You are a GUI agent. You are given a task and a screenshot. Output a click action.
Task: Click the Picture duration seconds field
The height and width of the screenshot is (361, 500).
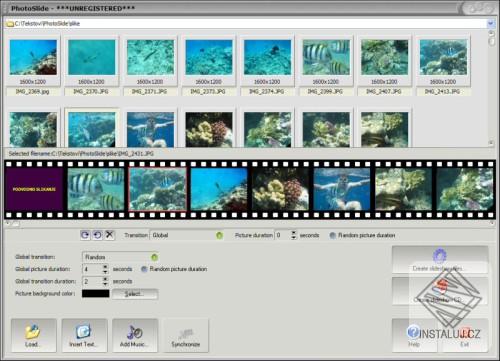(282, 235)
